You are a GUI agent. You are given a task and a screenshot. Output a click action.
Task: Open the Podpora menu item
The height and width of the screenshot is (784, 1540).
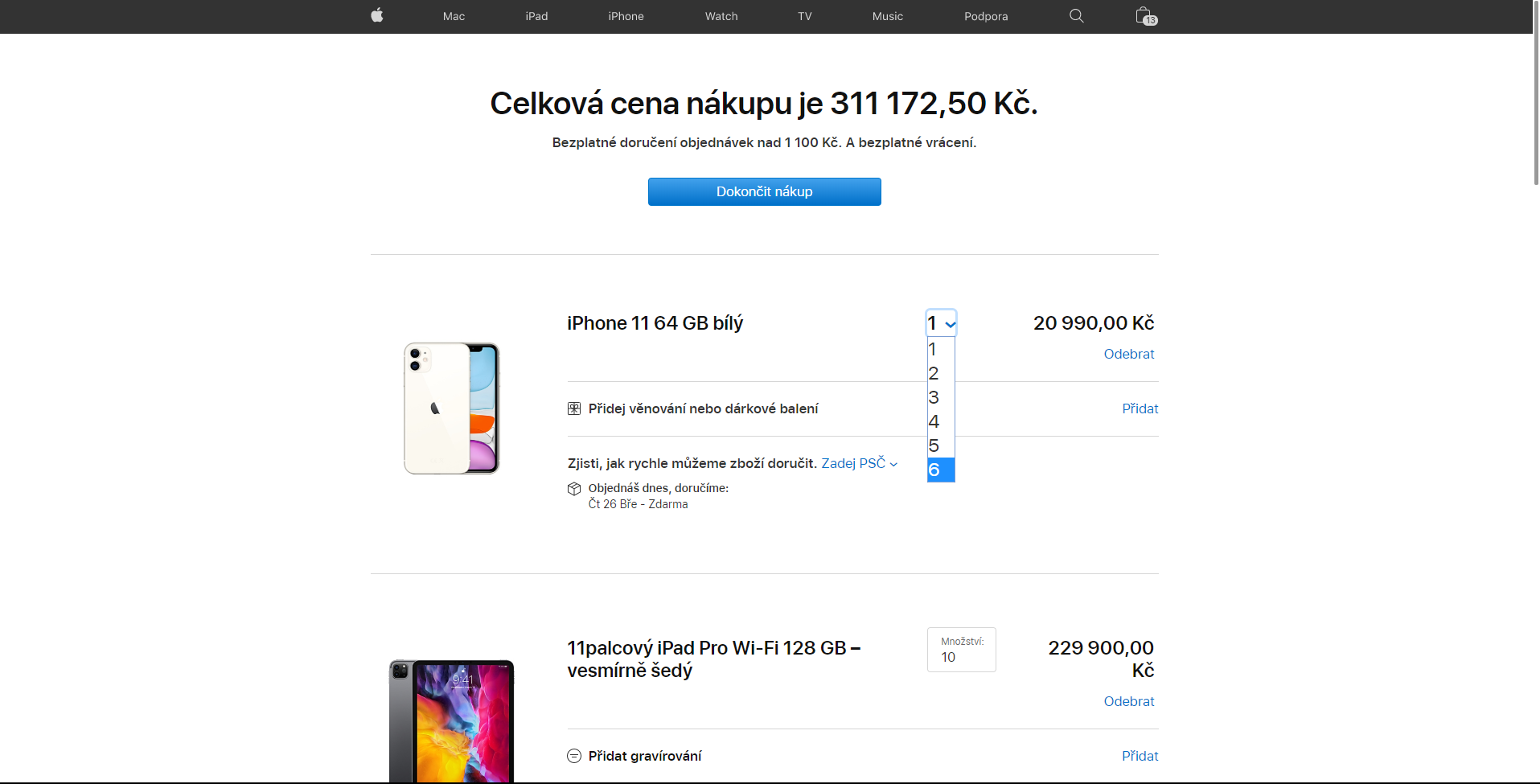tap(986, 16)
